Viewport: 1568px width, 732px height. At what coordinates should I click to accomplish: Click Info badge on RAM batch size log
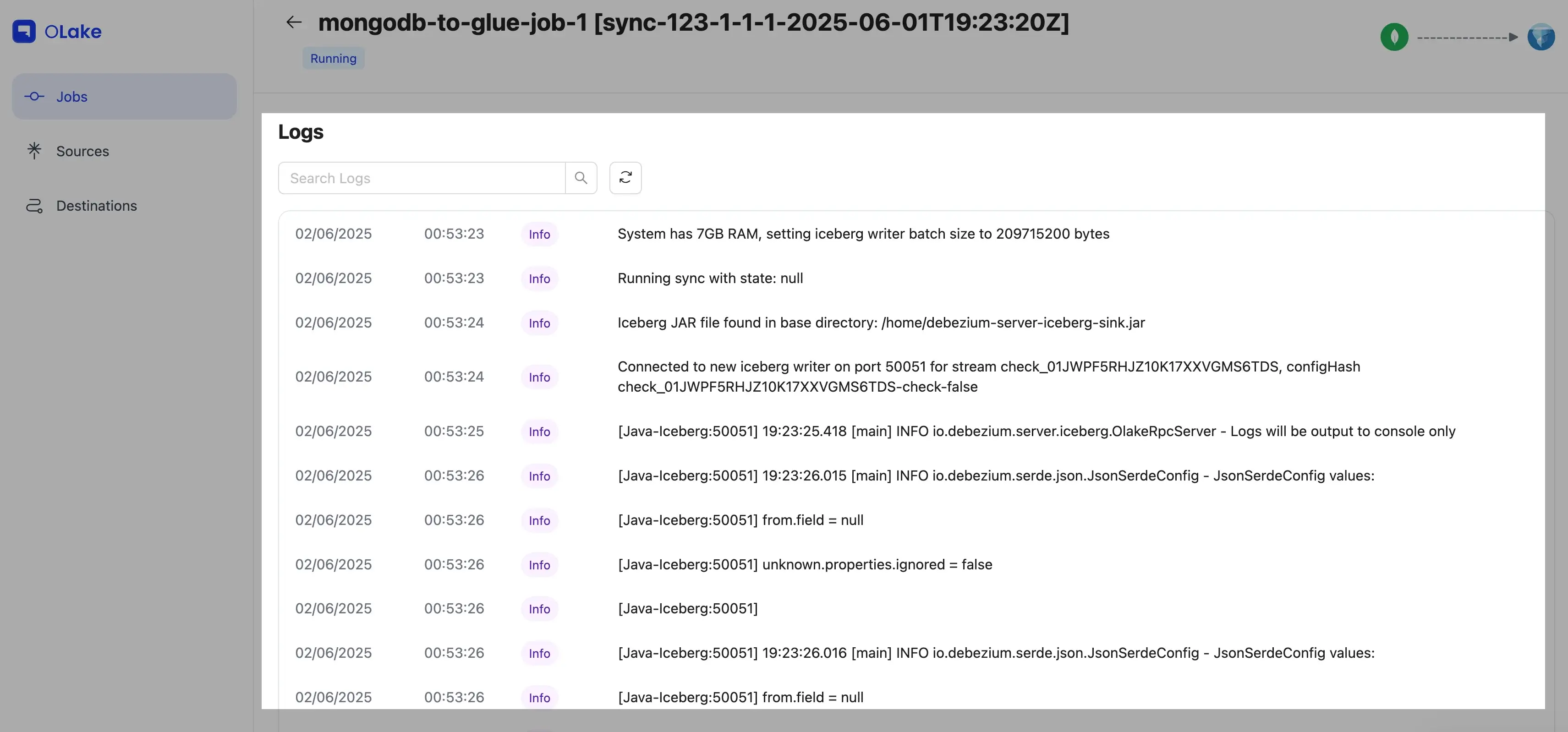point(539,234)
